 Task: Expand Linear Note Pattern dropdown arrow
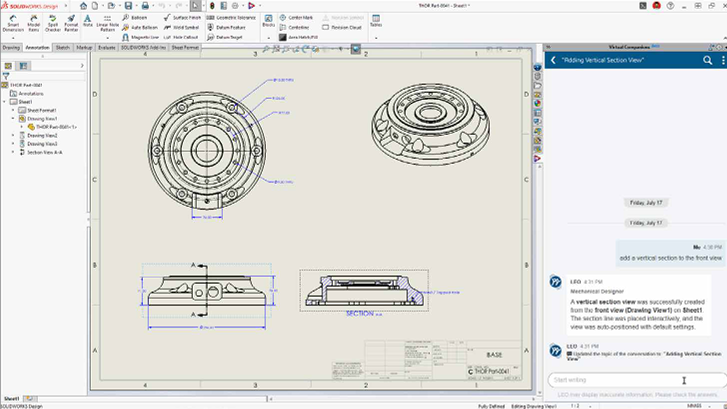coord(108,38)
